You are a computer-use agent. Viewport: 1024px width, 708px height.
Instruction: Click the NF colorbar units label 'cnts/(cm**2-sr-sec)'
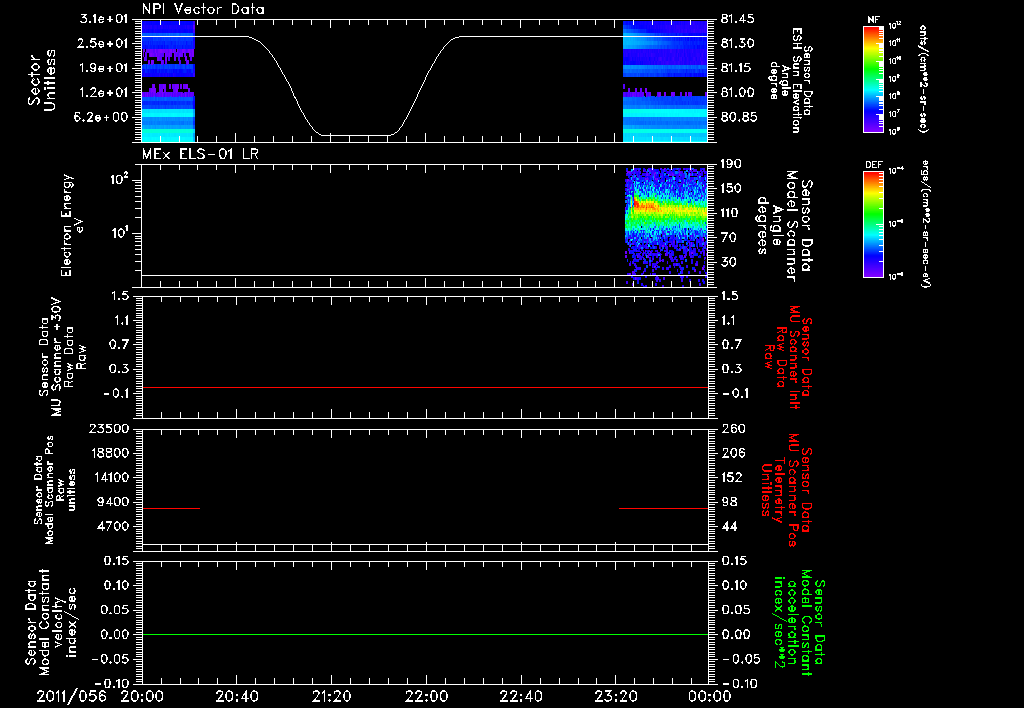pyautogui.click(x=923, y=78)
